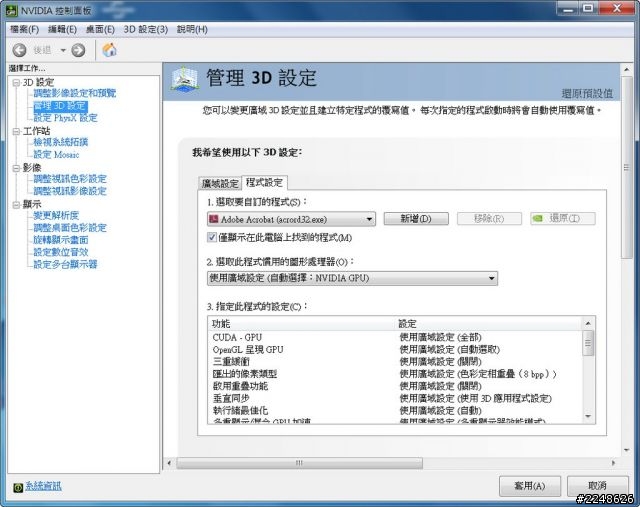Select 設定多台顯示器 in the tree
Image resolution: width=640 pixels, height=507 pixels.
65,265
